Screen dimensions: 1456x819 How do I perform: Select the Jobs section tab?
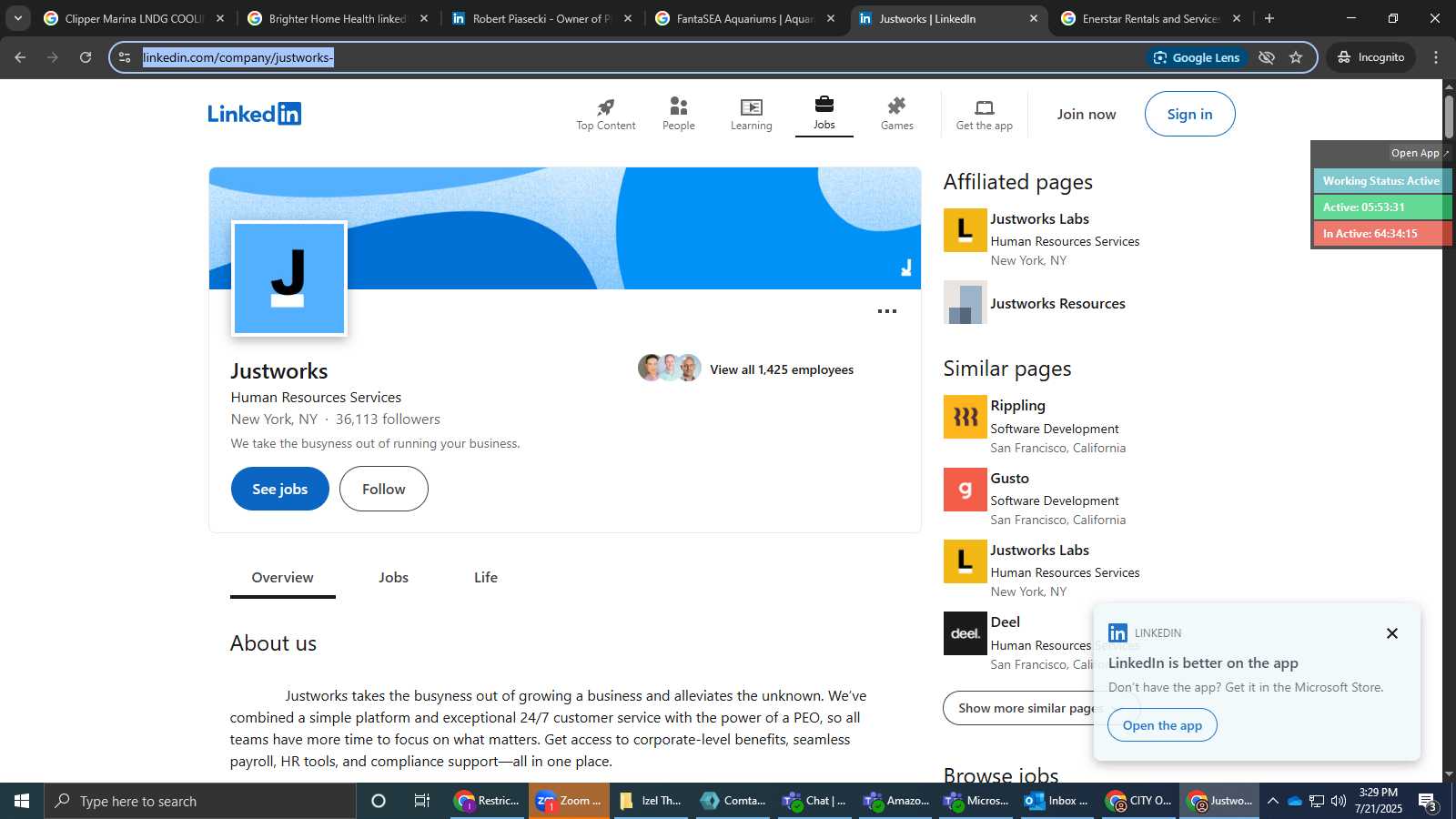tap(393, 578)
